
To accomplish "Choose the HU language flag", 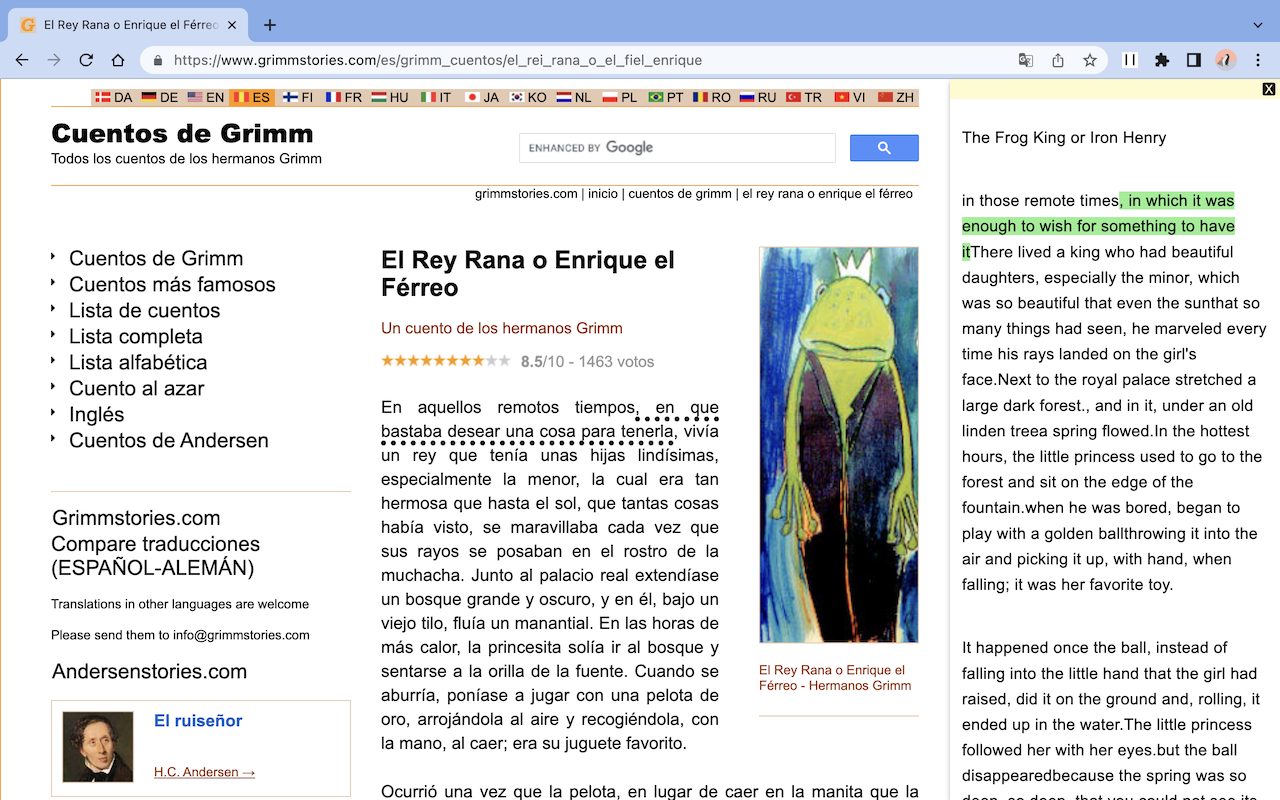I will (x=390, y=97).
